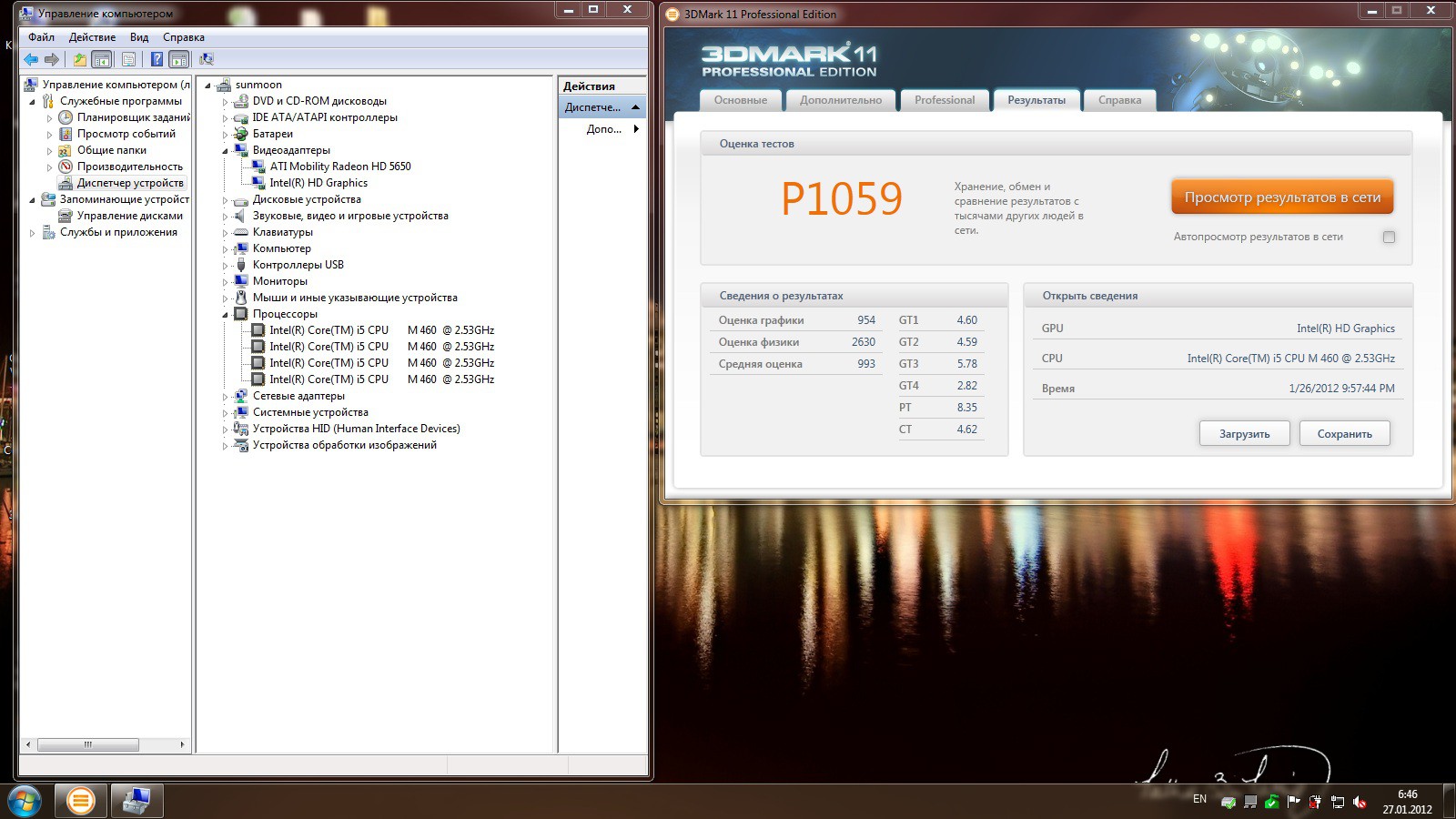Image resolution: width=1456 pixels, height=819 pixels.
Task: Click the P1059 score text
Action: tap(841, 198)
